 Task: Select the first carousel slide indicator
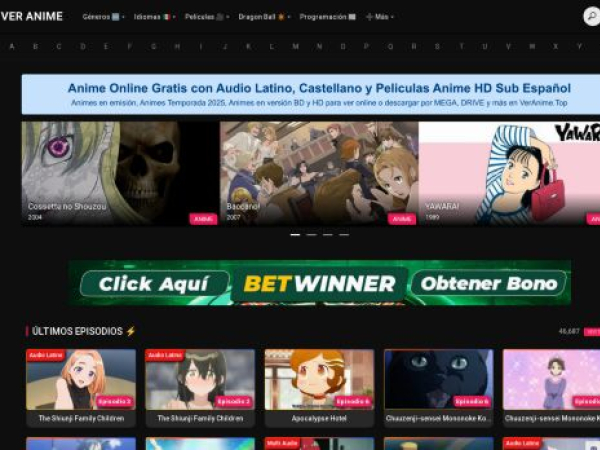point(295,235)
